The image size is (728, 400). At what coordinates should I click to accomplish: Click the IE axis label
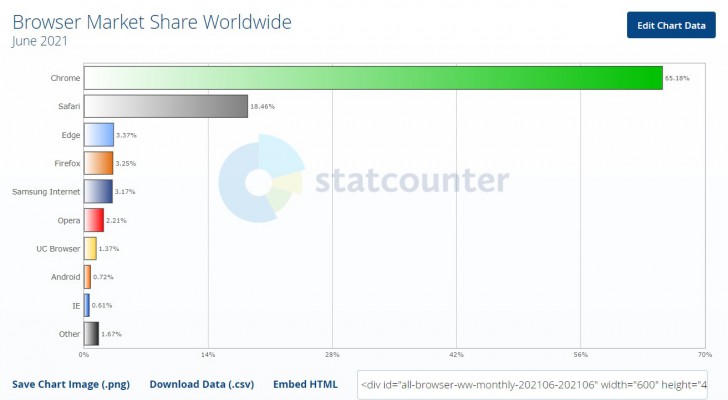point(76,306)
